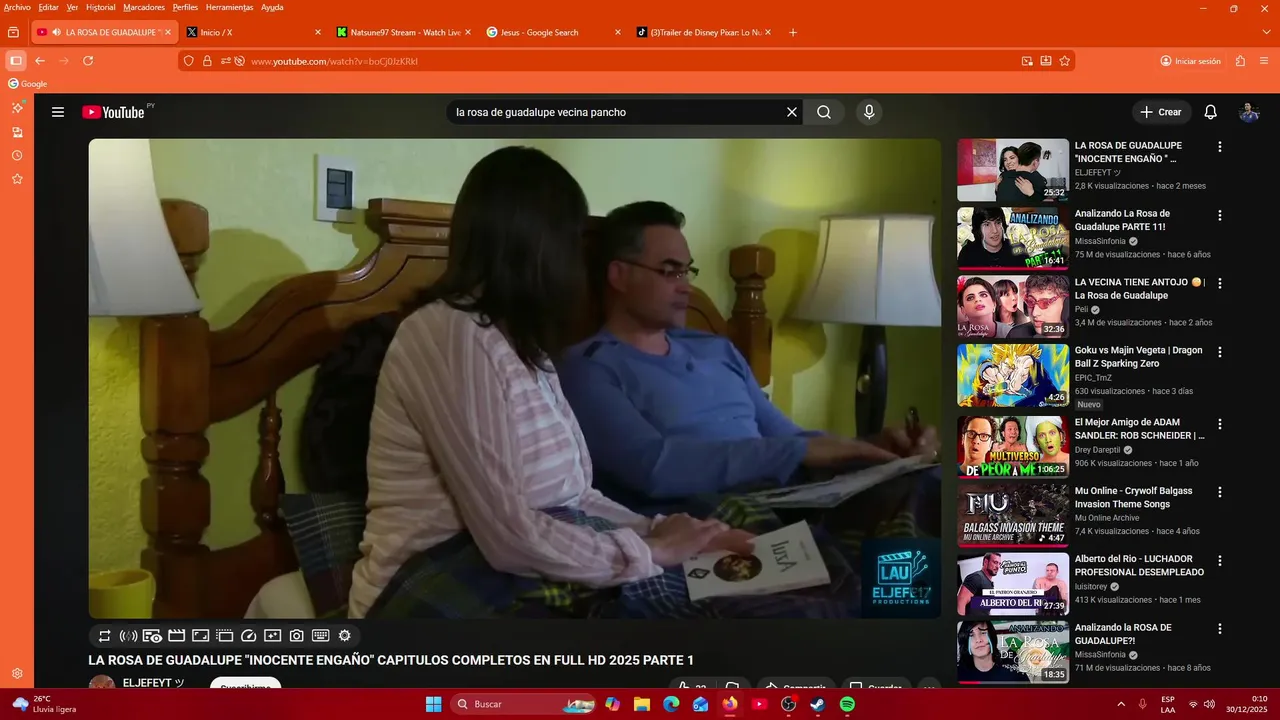This screenshot has width=1280, height=720.
Task: Toggle the audio boost waves control
Action: point(128,635)
